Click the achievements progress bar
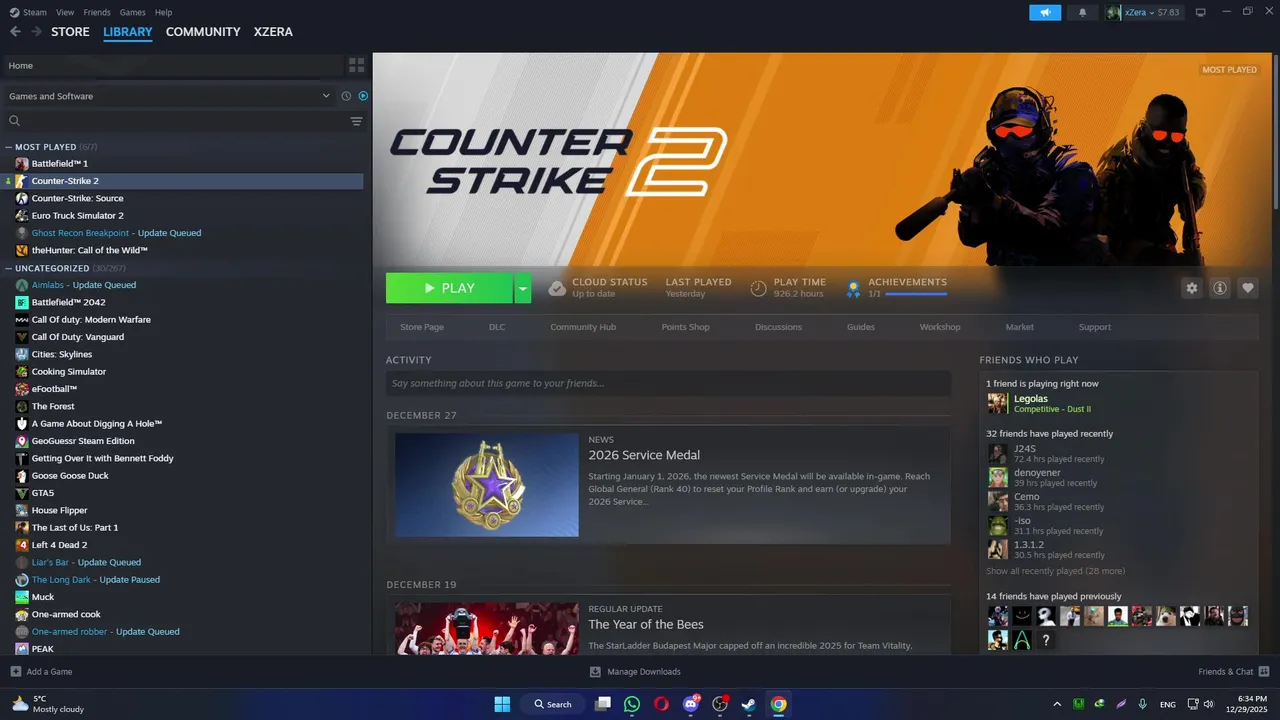1280x720 pixels. click(x=916, y=294)
